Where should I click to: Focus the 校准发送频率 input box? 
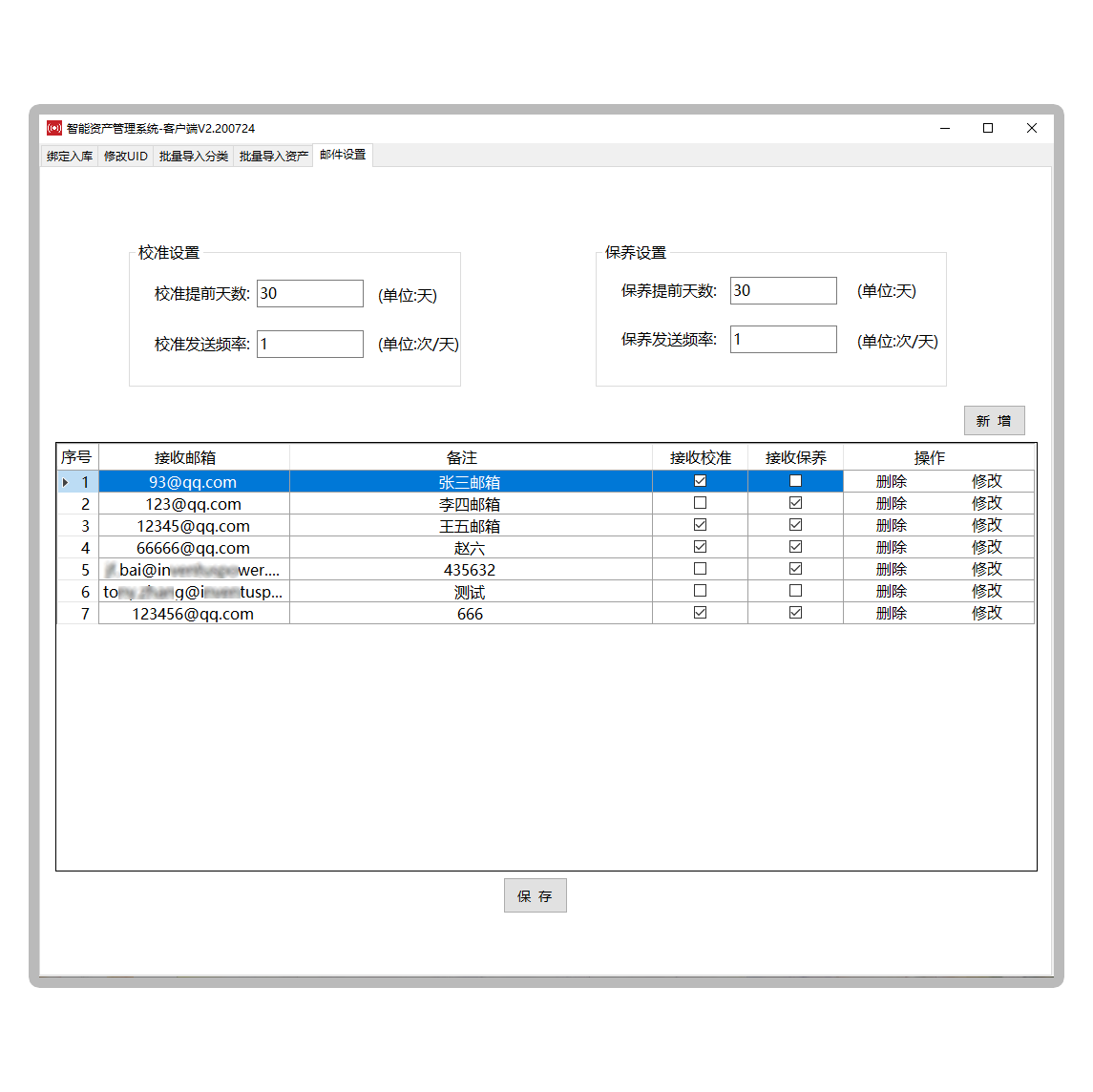309,344
